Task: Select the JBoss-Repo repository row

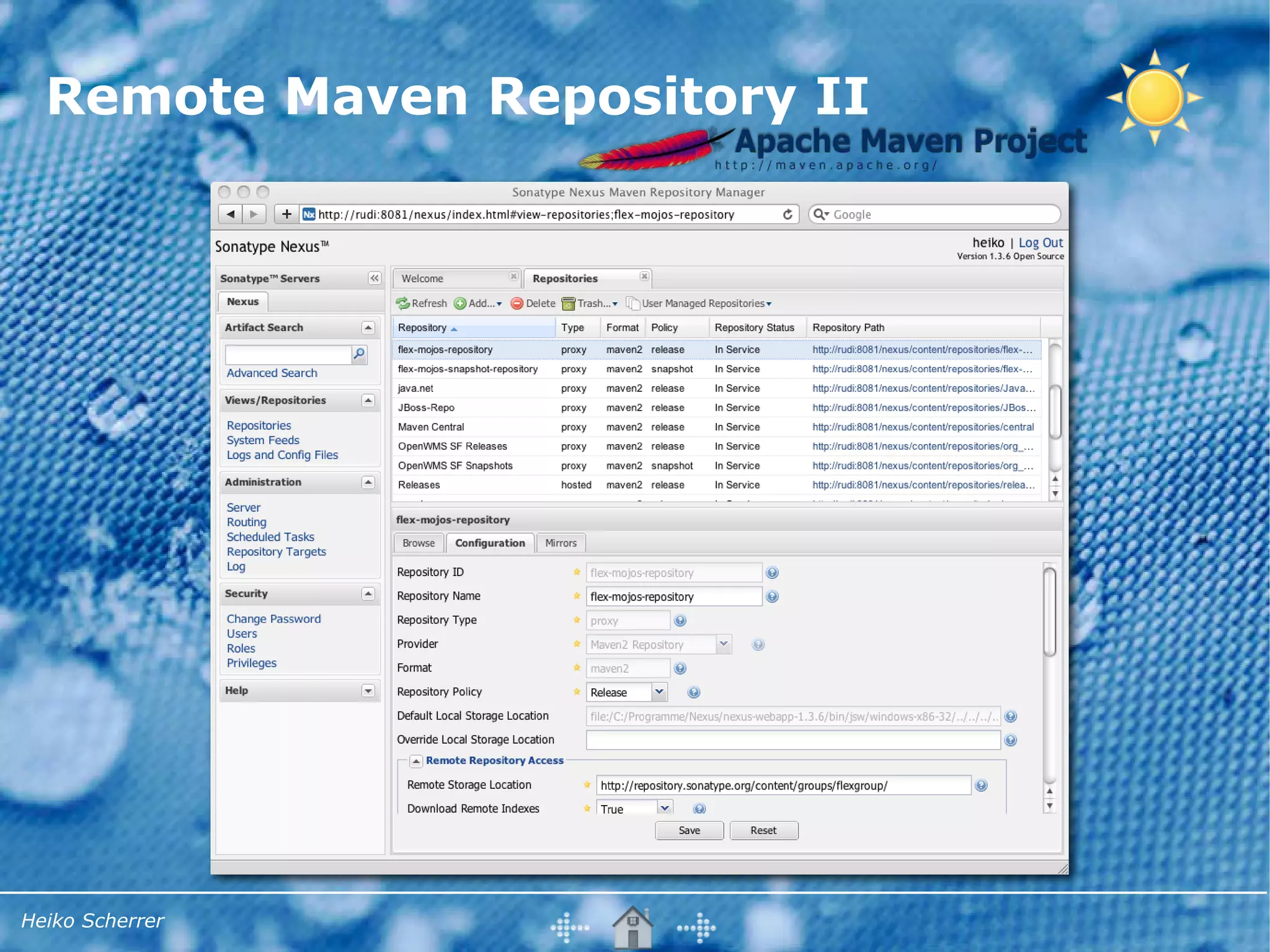Action: point(717,407)
